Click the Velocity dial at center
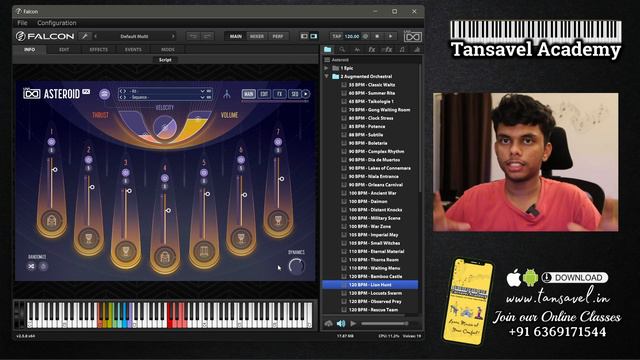Image resolution: width=640 pixels, height=360 pixels. (164, 126)
